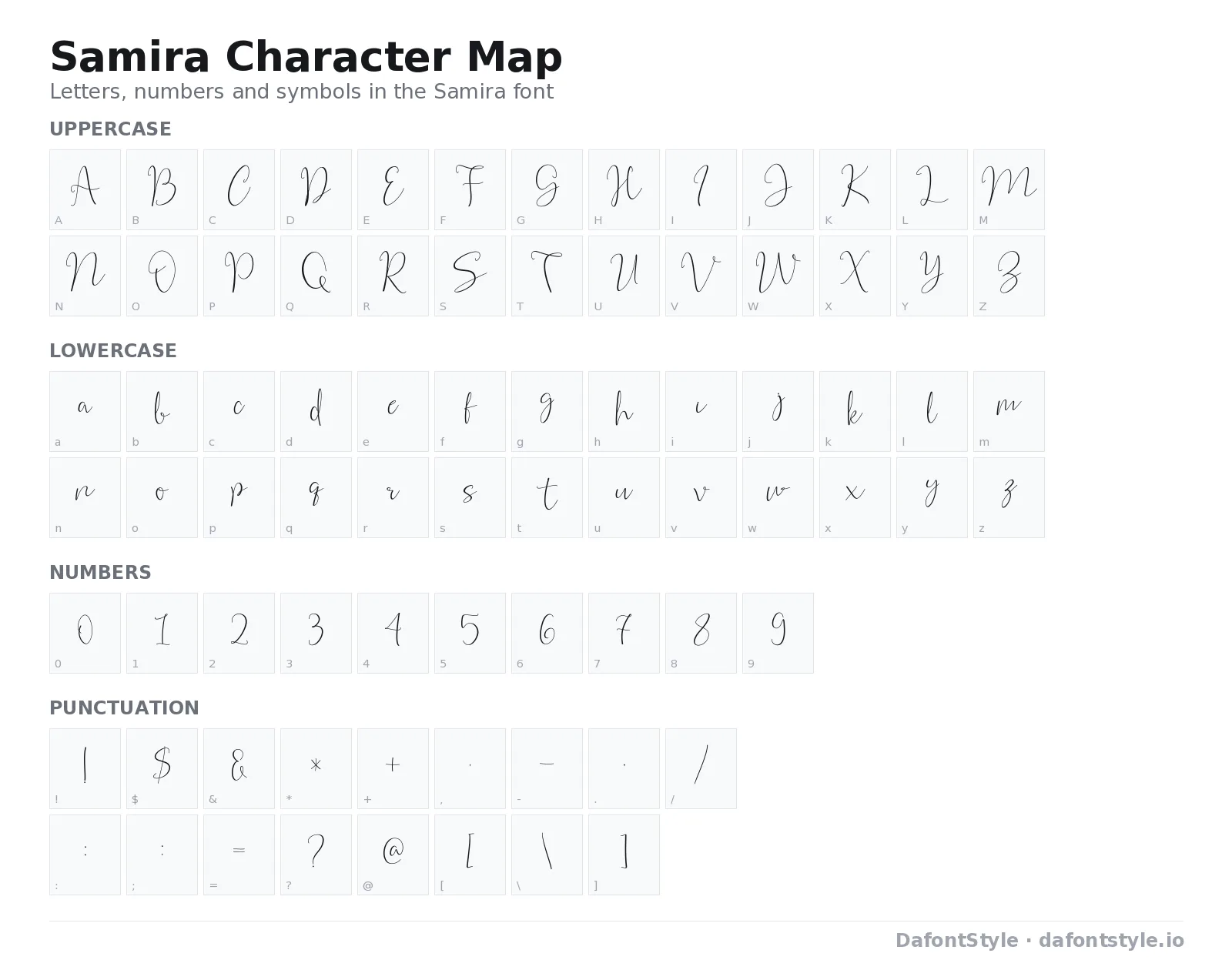Select the right bracket glyph tile

tap(624, 855)
